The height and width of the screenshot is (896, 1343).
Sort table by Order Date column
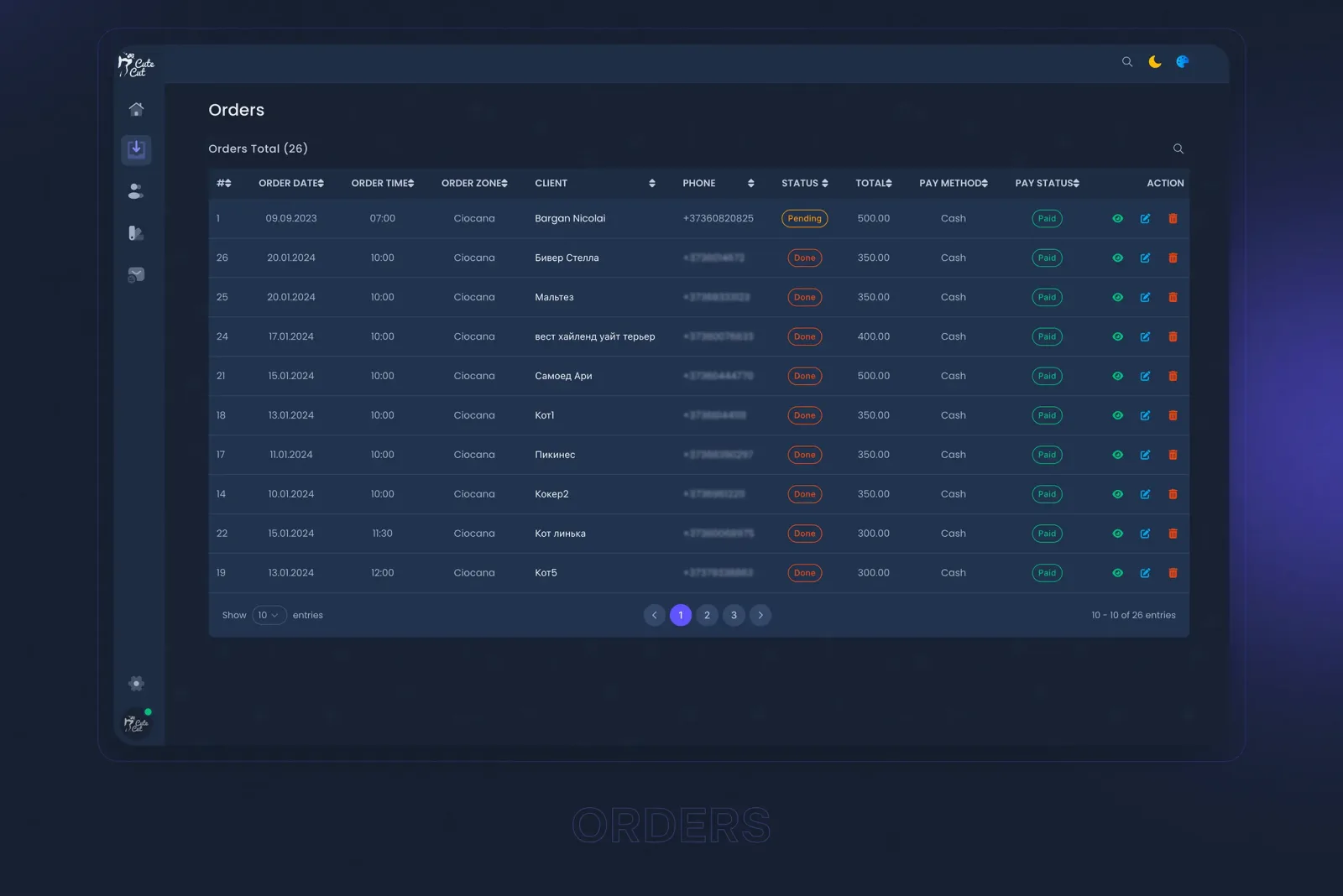pos(291,183)
